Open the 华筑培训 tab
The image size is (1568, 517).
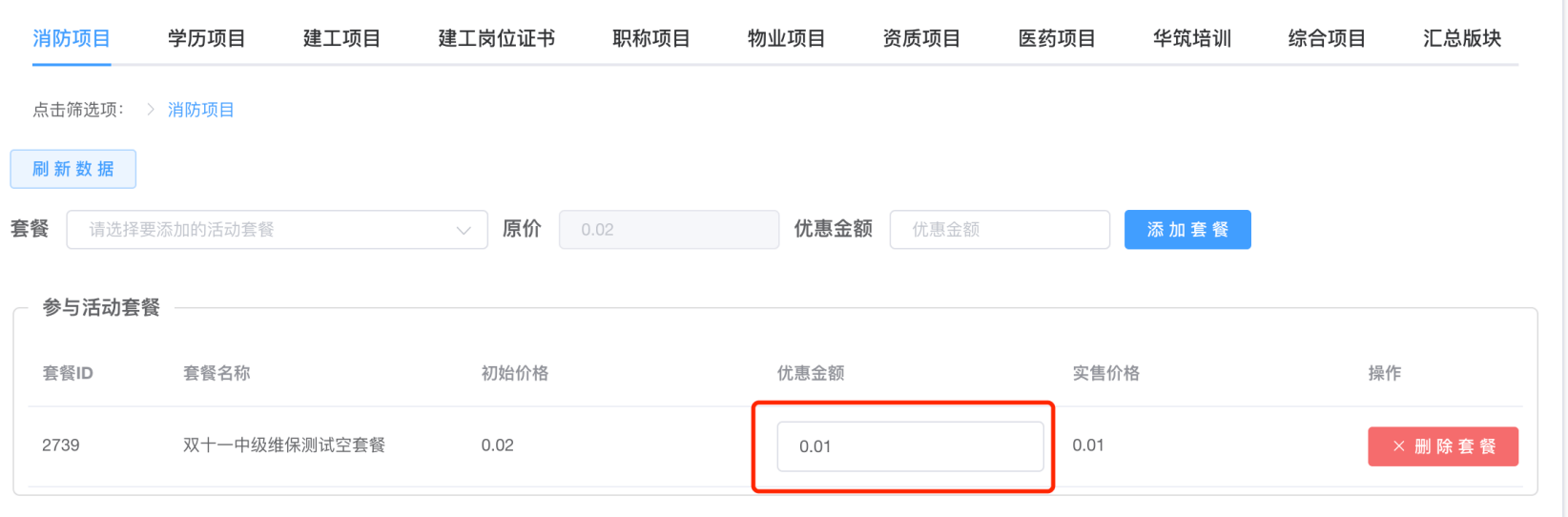[x=1191, y=39]
